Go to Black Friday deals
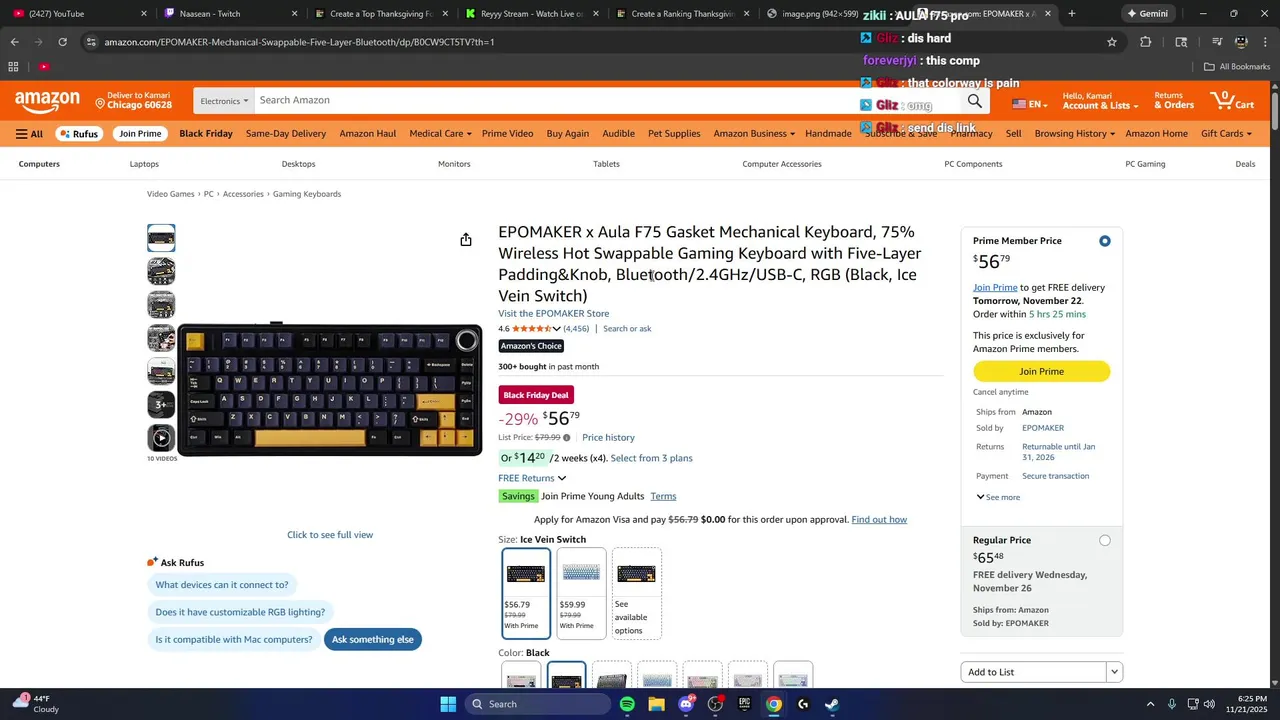Image resolution: width=1280 pixels, height=720 pixels. point(206,134)
